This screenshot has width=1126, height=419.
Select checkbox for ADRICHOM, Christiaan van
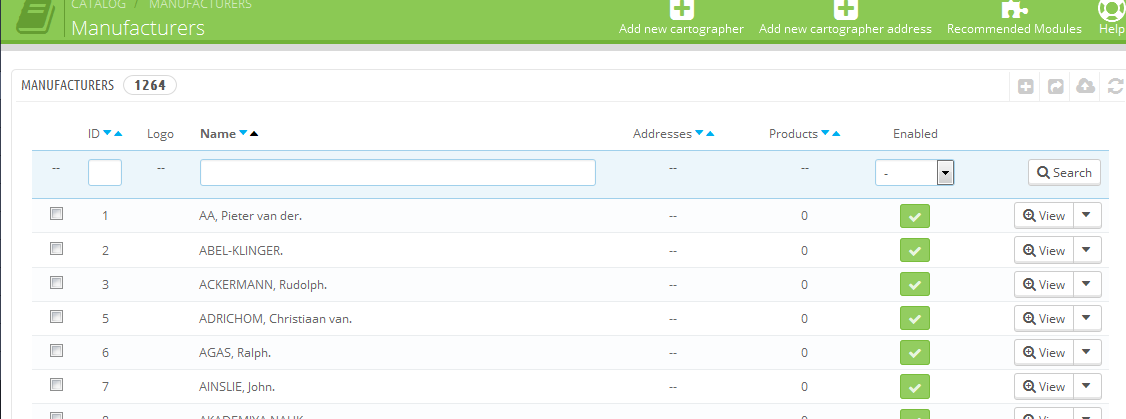[57, 316]
